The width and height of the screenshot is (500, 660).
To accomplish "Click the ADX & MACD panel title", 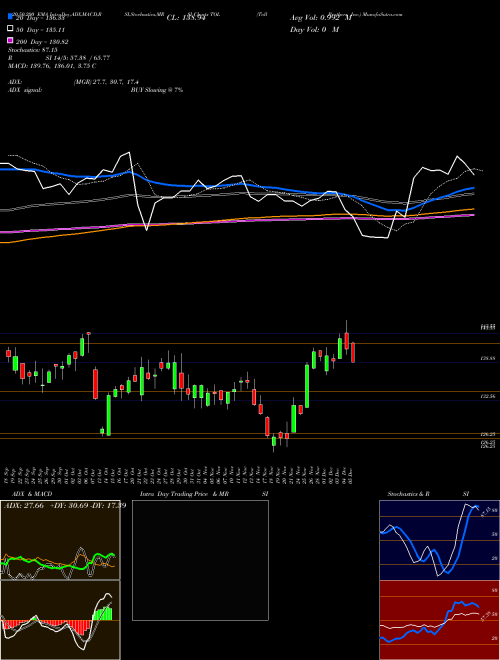I will pyautogui.click(x=32, y=494).
